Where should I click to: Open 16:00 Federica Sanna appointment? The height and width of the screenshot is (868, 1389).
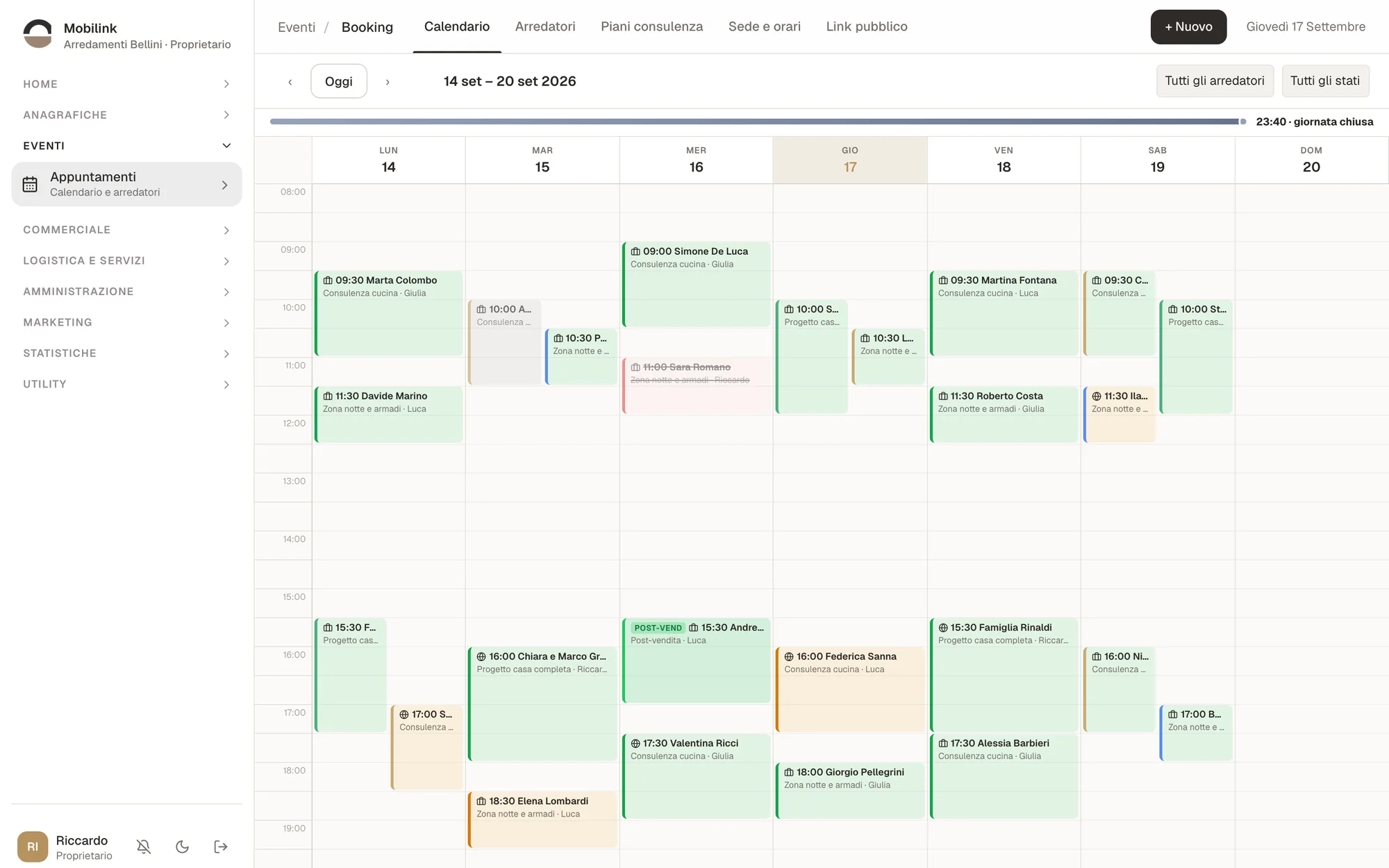pos(850,690)
